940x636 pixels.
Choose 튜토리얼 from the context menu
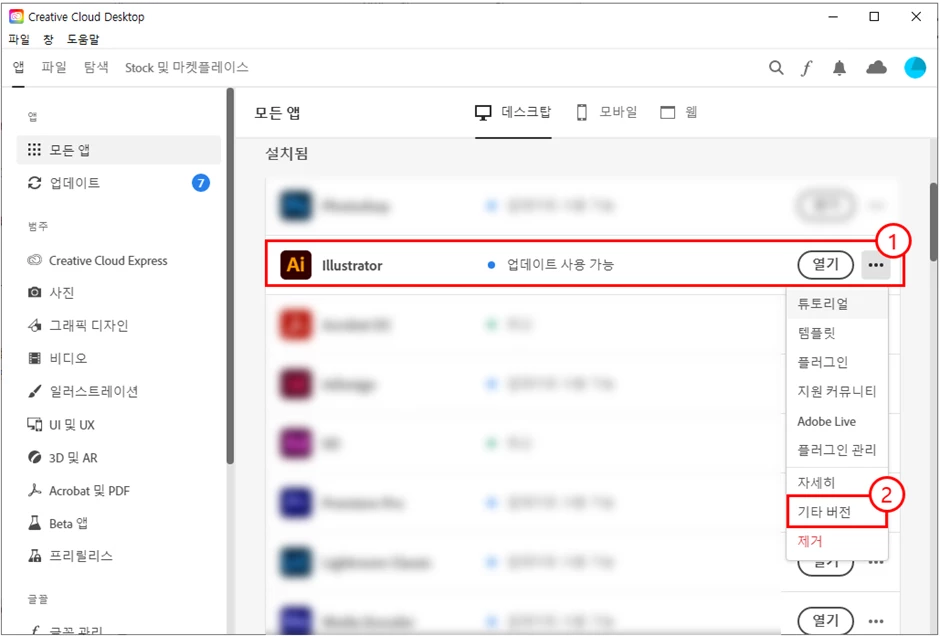tap(837, 303)
